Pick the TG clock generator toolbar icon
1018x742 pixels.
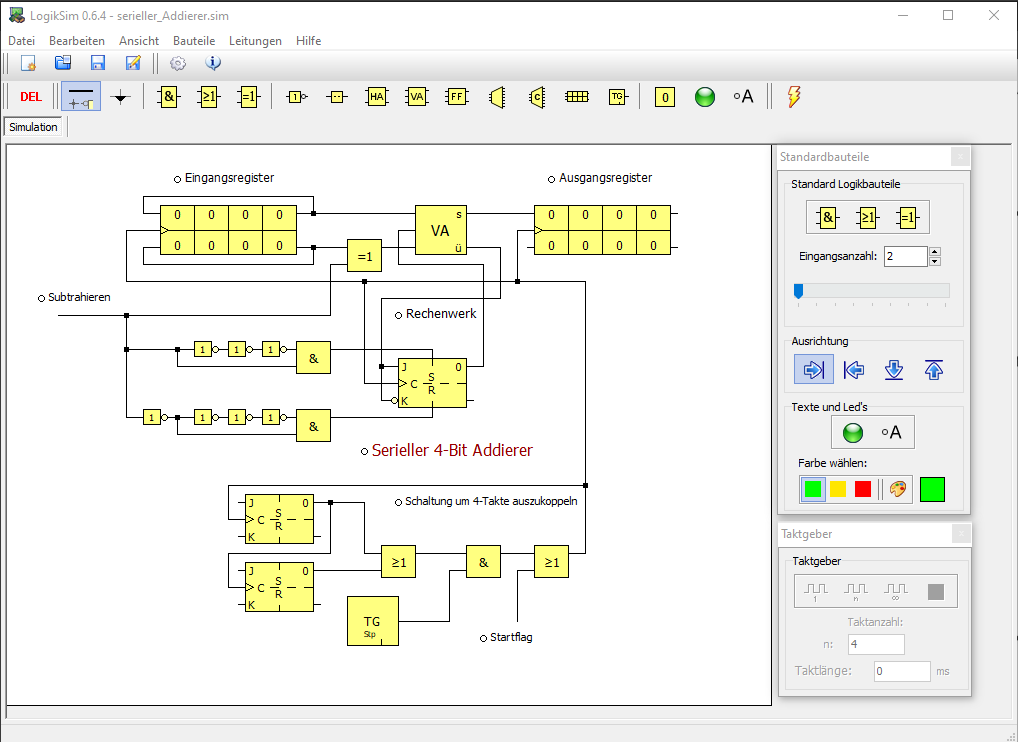[x=617, y=97]
